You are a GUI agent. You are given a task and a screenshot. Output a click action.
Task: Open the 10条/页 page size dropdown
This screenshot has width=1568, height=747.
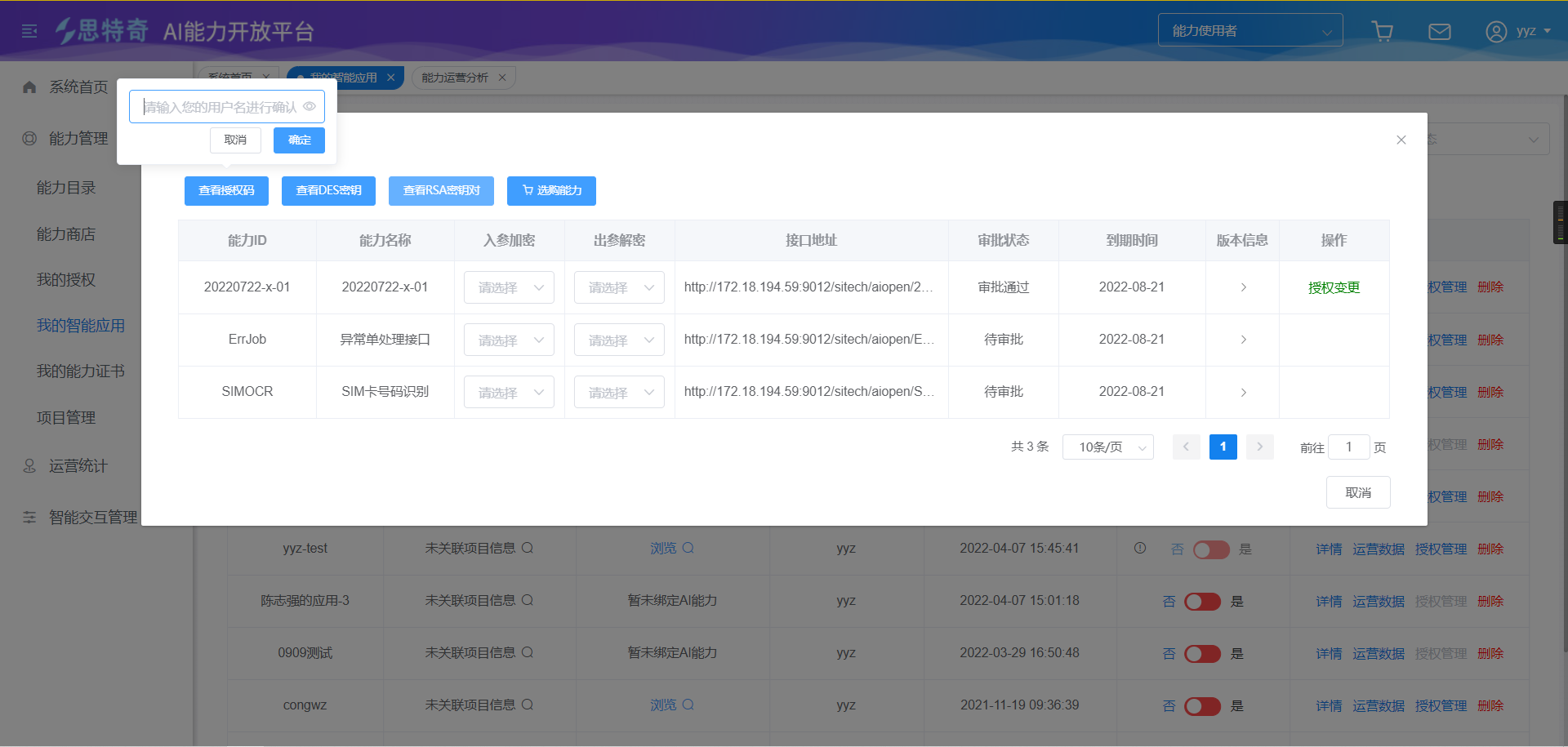pos(1108,447)
